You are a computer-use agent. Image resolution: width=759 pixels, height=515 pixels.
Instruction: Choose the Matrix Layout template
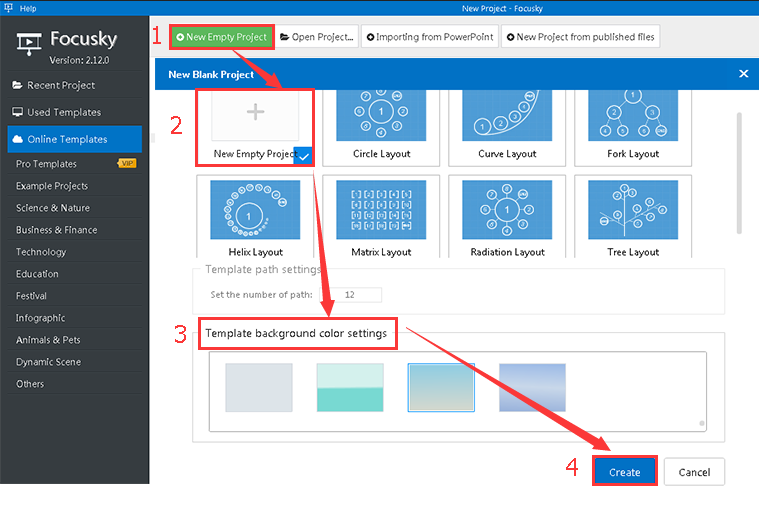click(381, 216)
